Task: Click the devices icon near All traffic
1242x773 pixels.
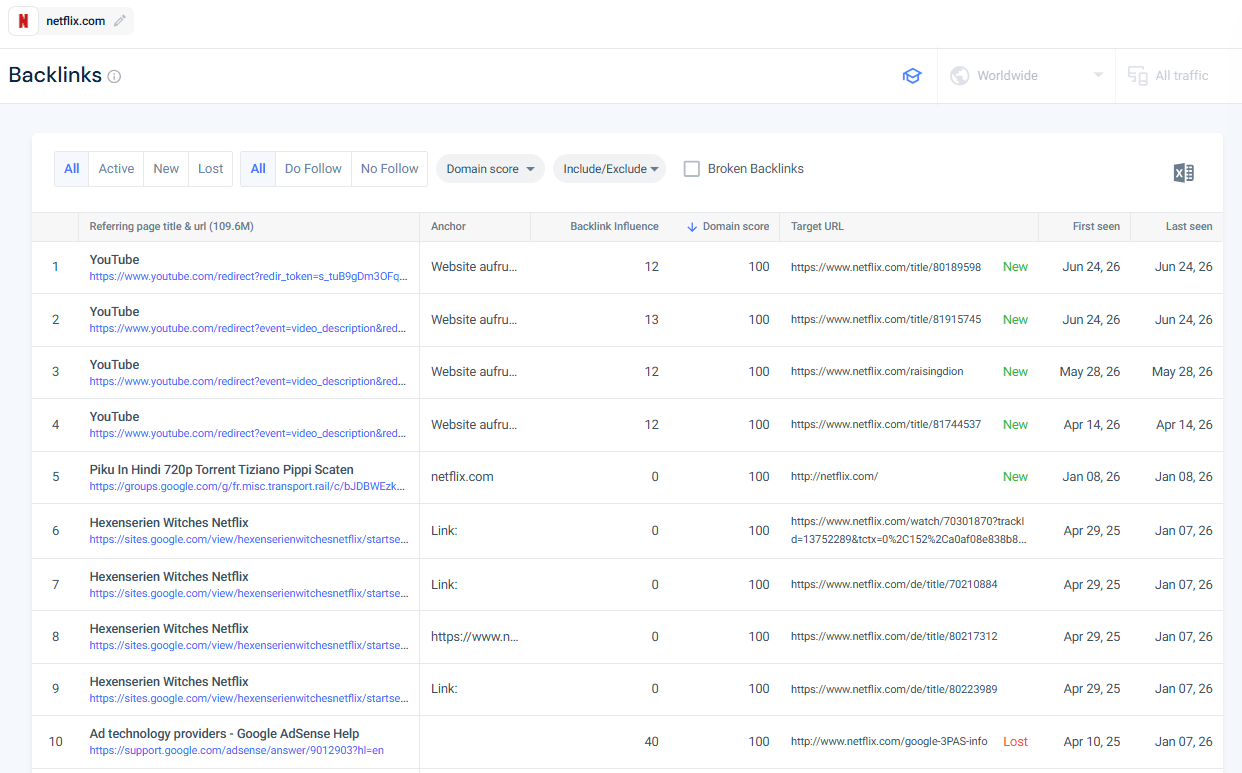Action: [x=1137, y=76]
